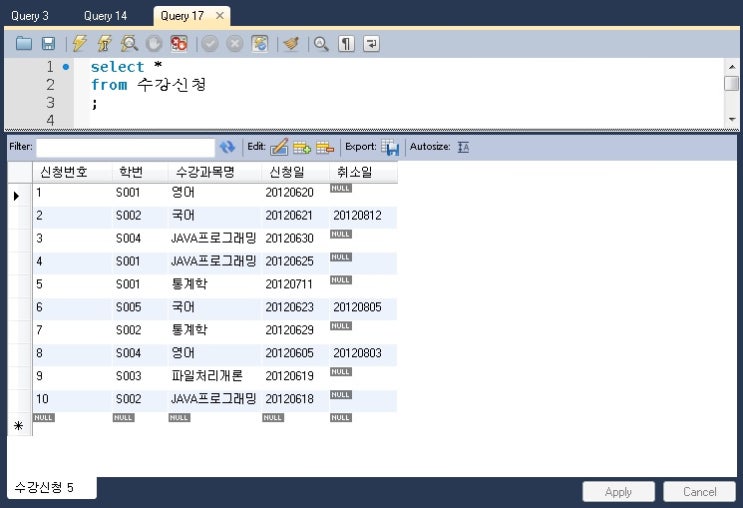Select the S003 student number cell

139,376
